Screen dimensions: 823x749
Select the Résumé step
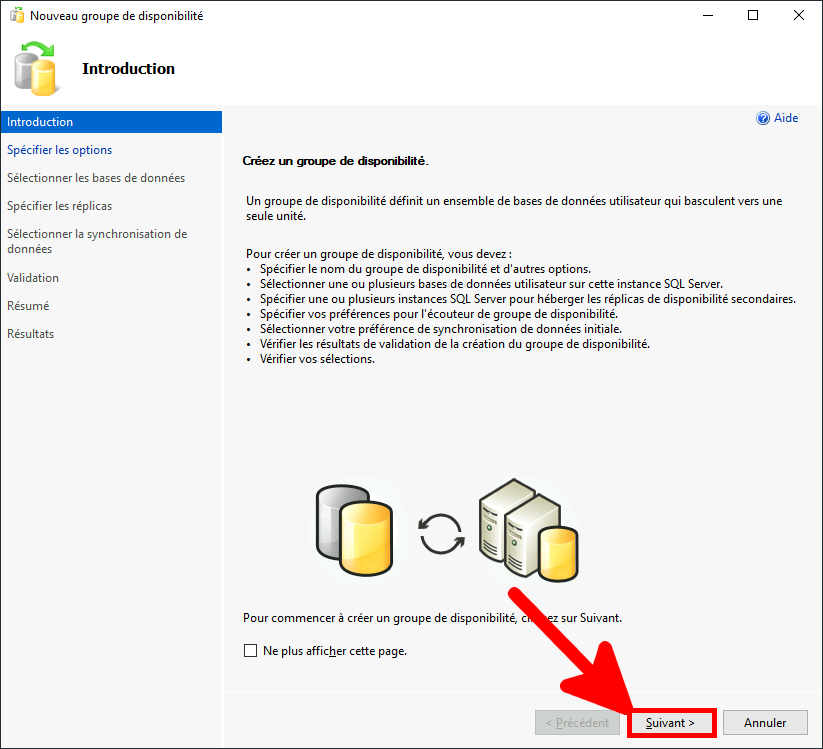34,305
